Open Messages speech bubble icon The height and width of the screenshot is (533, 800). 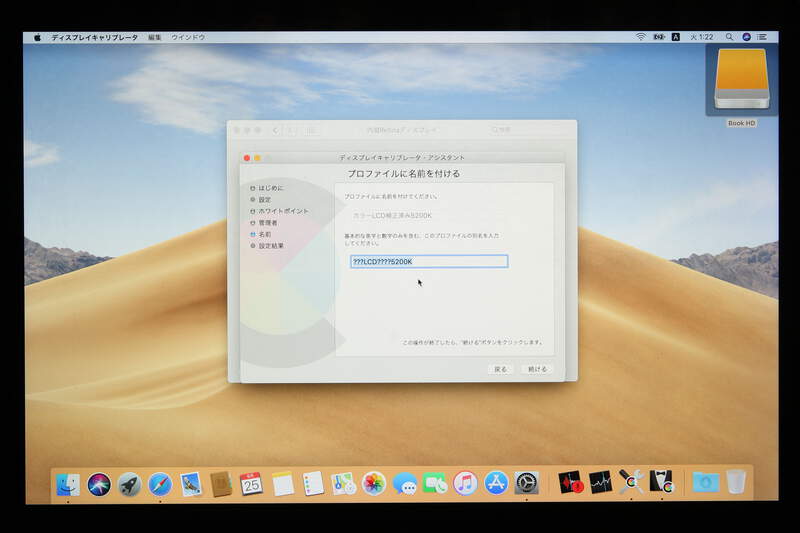405,484
